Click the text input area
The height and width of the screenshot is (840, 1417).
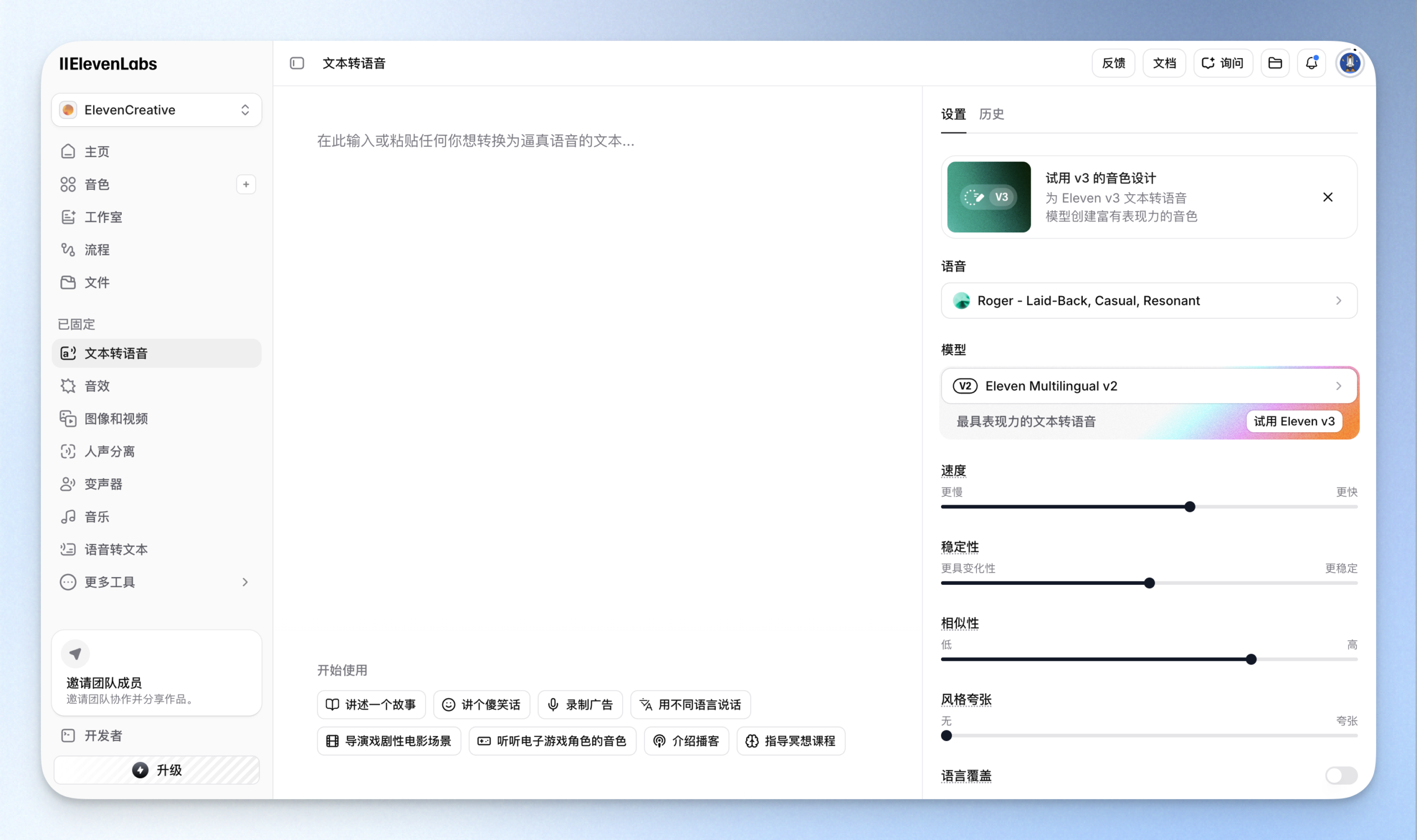597,368
